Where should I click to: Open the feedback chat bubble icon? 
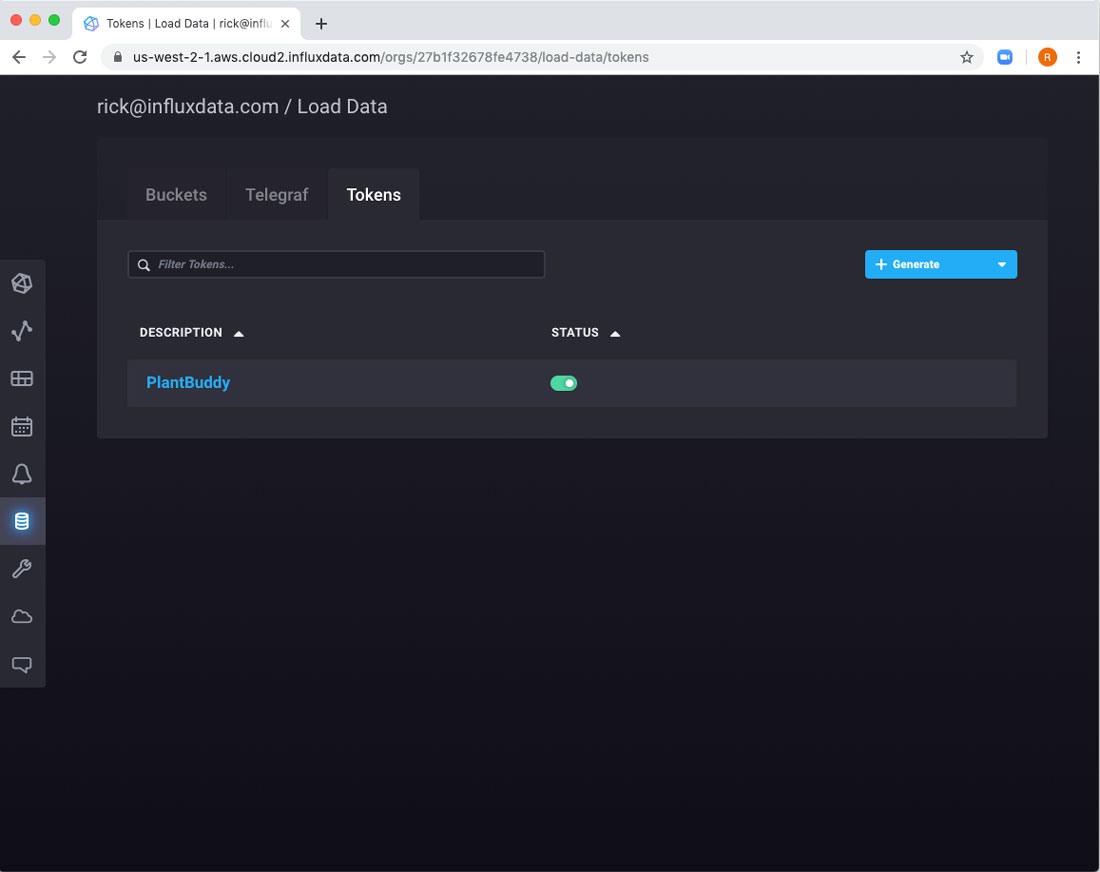22,664
